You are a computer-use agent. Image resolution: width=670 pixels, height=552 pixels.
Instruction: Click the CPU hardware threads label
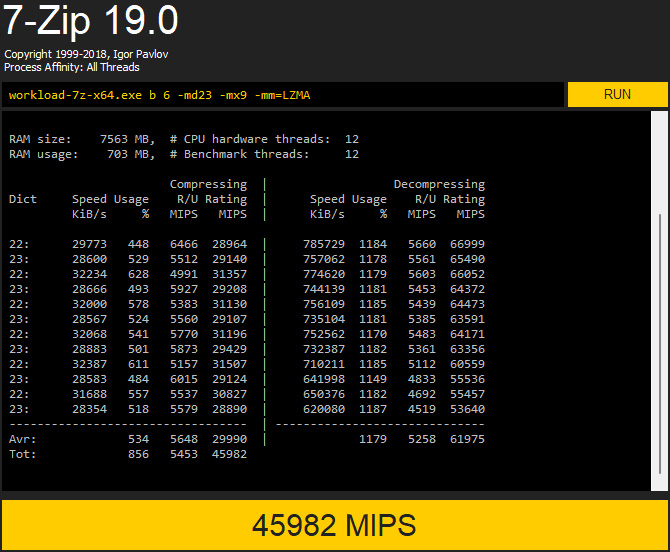tap(254, 139)
